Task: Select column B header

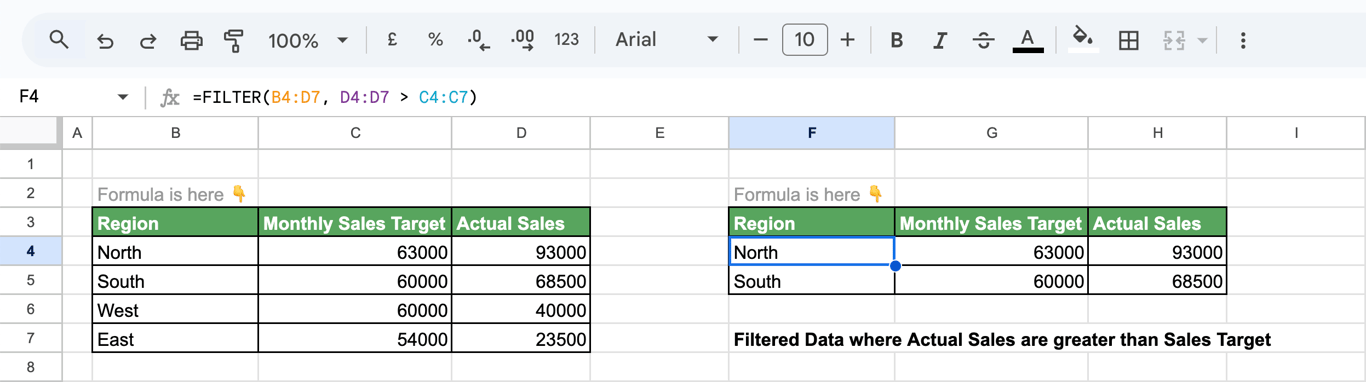Action: 175,132
